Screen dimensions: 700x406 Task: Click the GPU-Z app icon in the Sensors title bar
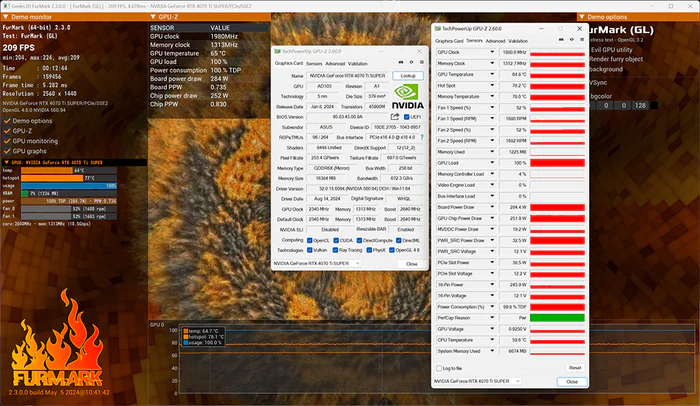click(x=438, y=29)
